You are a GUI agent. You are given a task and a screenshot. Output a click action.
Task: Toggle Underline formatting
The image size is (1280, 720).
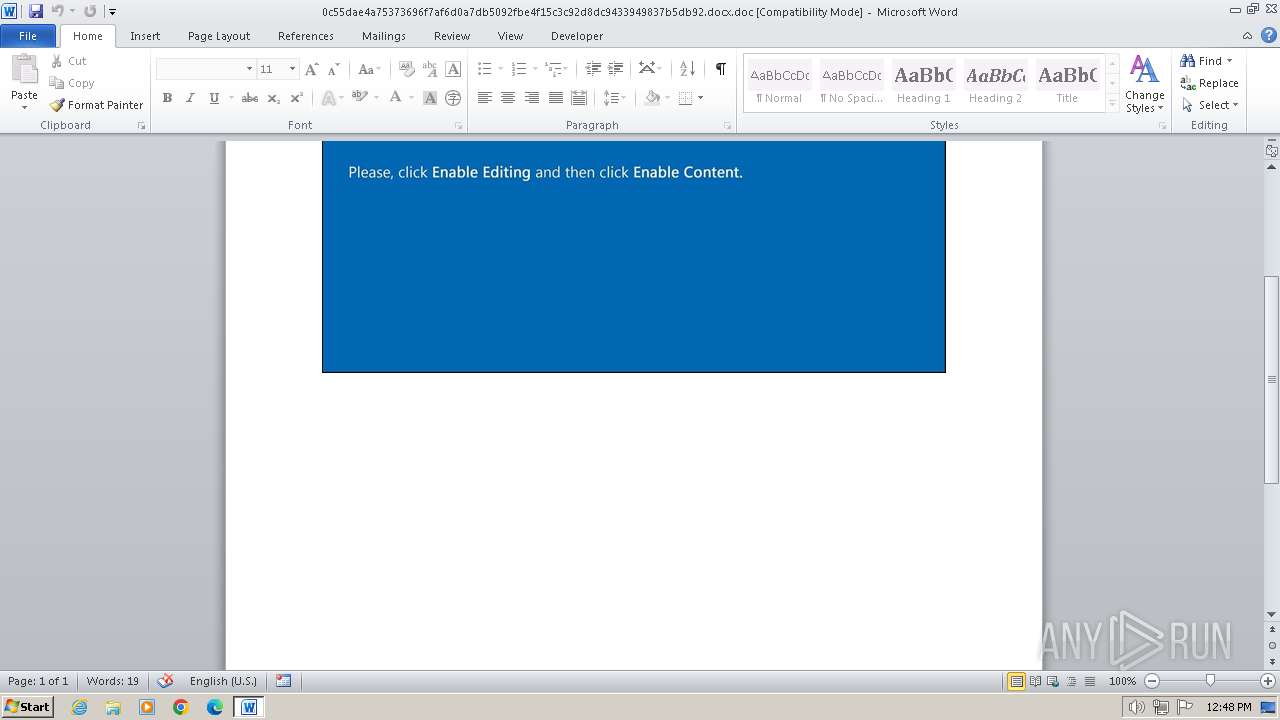(214, 98)
